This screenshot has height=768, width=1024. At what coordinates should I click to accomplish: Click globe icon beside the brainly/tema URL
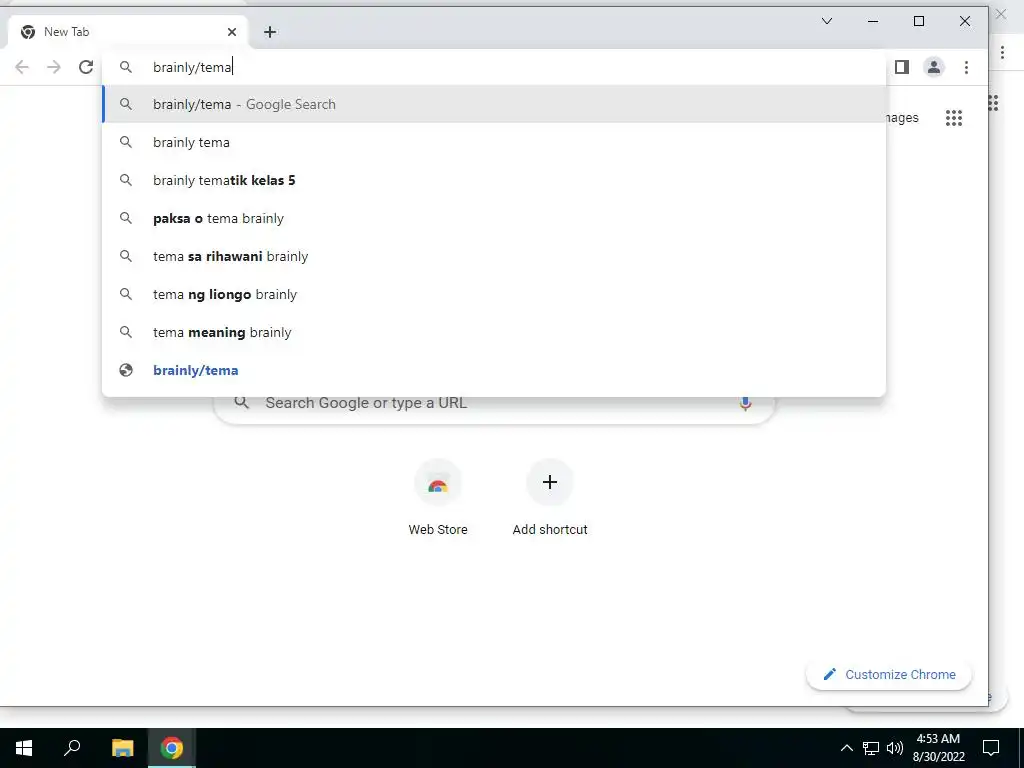tap(126, 370)
